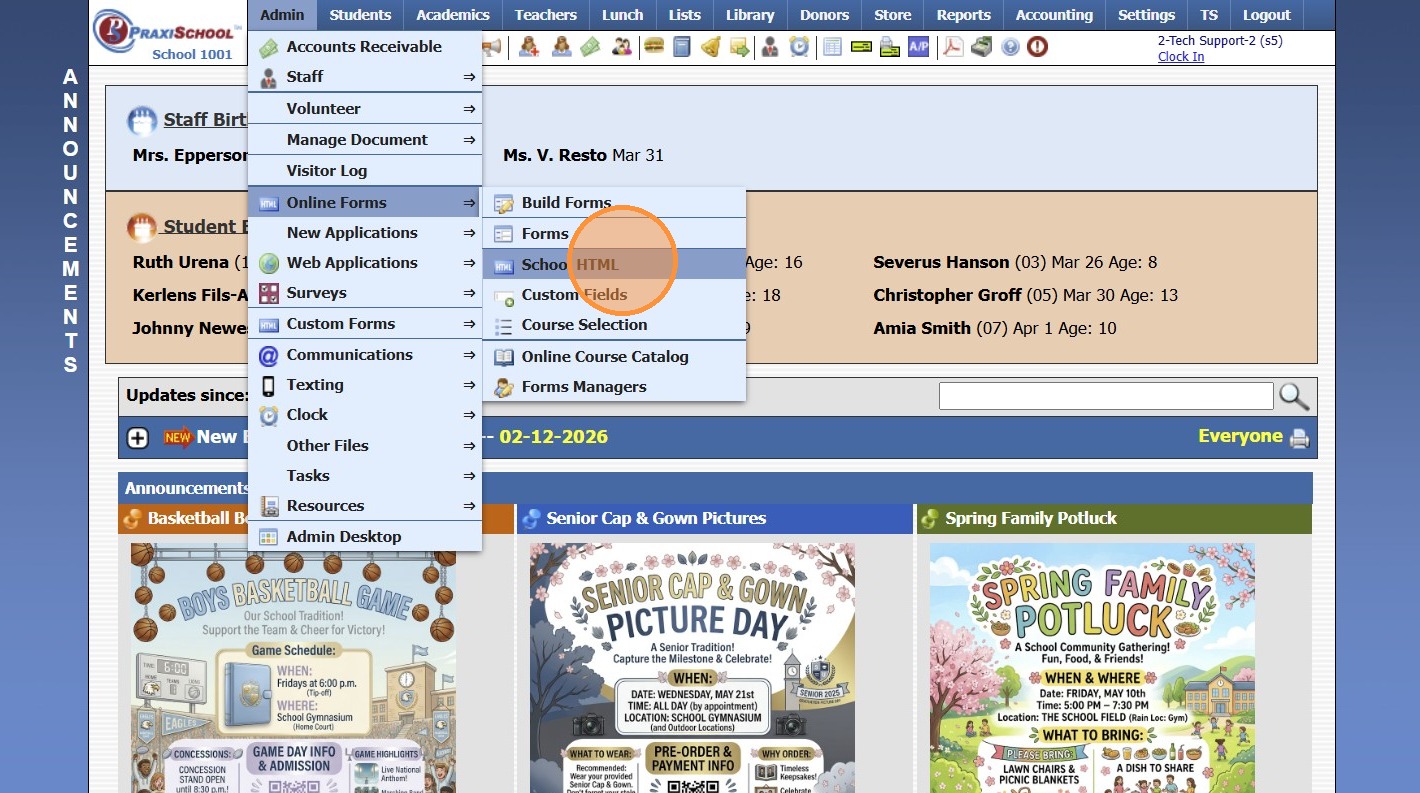Image resolution: width=1420 pixels, height=793 pixels.
Task: Click the Clock In link
Action: point(1181,57)
